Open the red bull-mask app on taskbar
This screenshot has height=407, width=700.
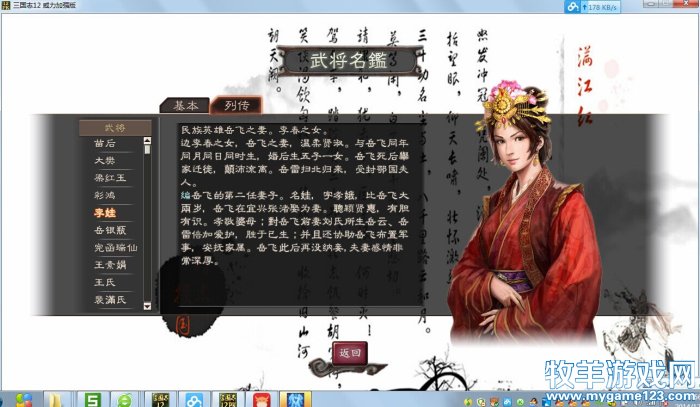[262, 400]
